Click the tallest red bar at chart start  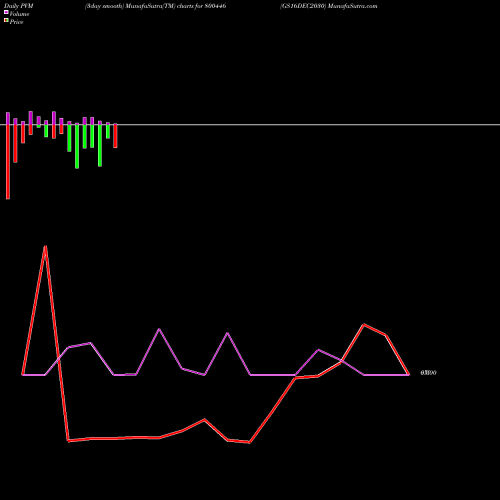click(x=8, y=162)
